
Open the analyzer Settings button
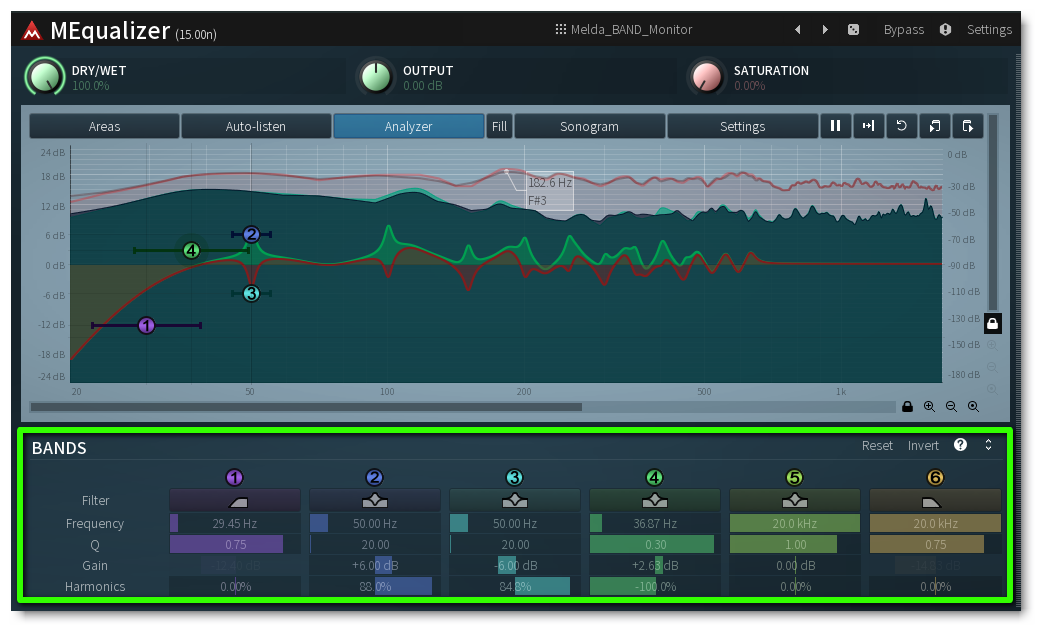(x=742, y=126)
